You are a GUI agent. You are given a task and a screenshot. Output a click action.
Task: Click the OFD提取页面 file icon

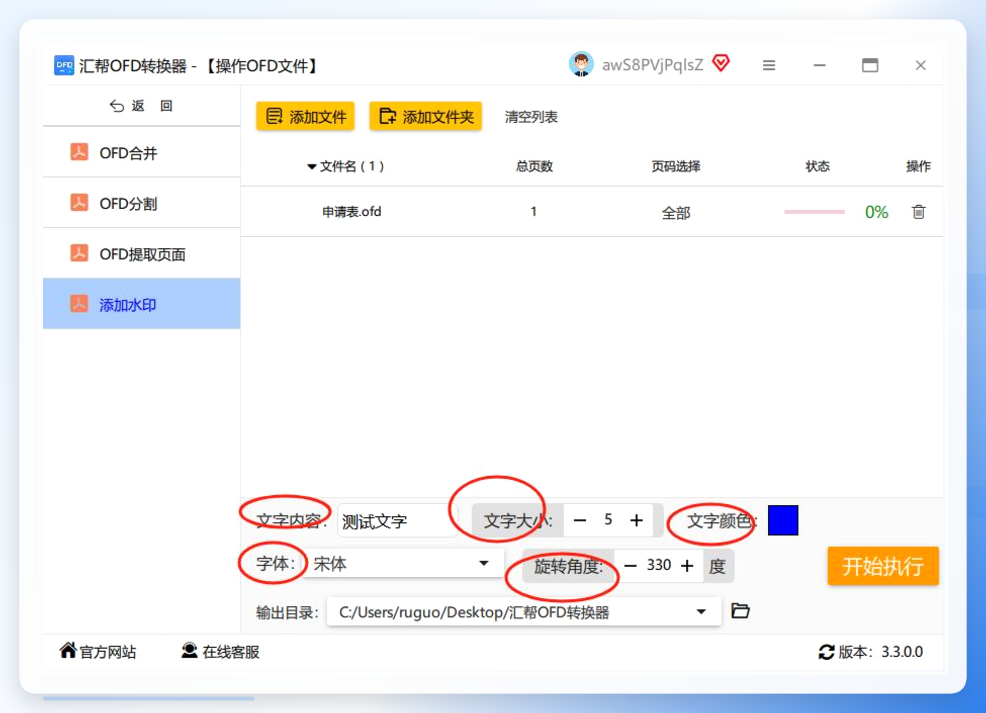[79, 253]
